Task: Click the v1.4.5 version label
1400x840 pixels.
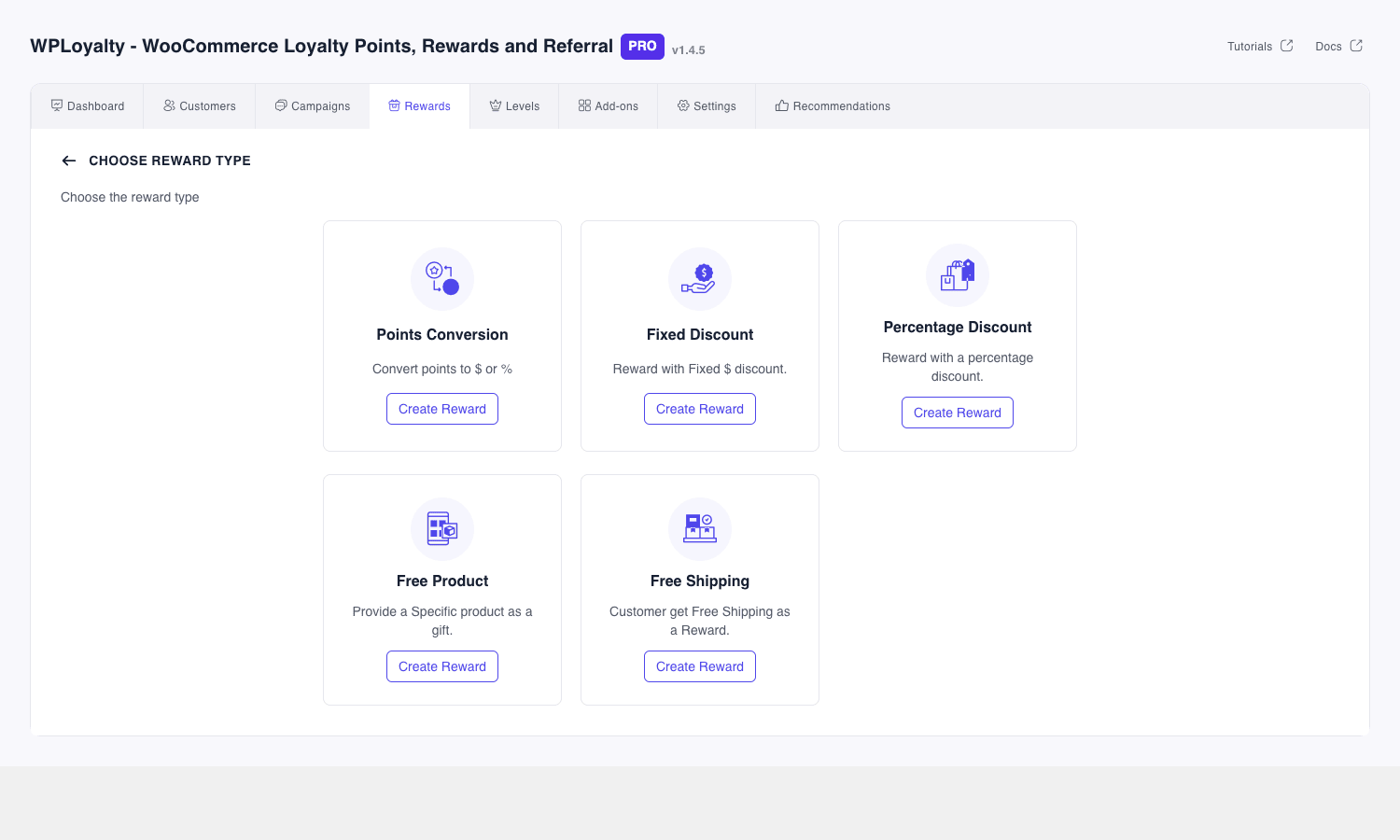Action: (689, 50)
